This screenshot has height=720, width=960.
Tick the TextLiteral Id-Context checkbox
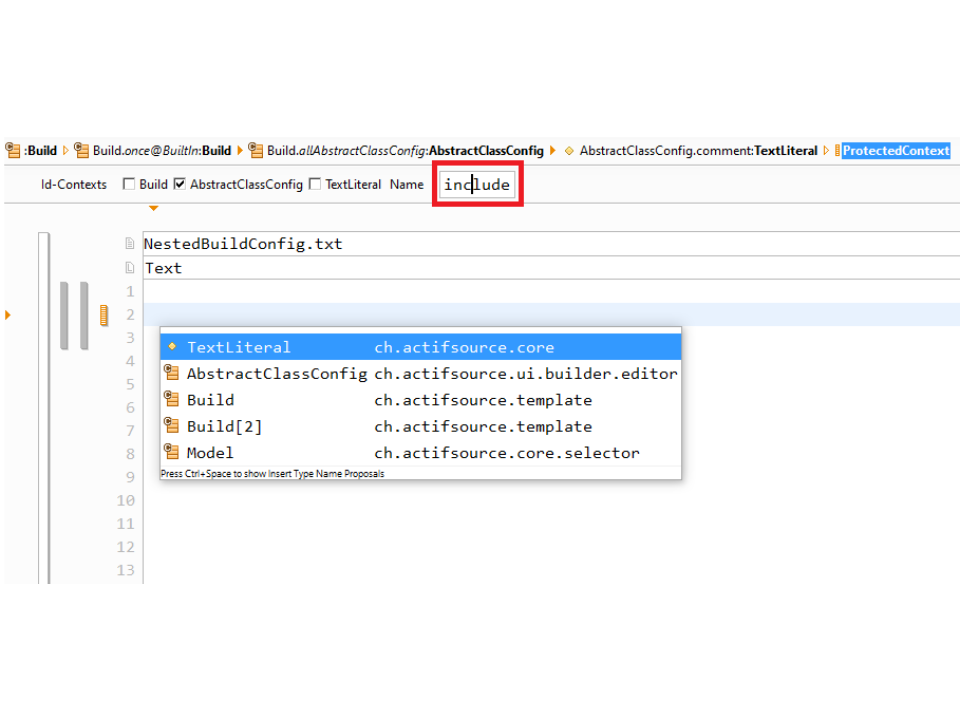[x=315, y=184]
